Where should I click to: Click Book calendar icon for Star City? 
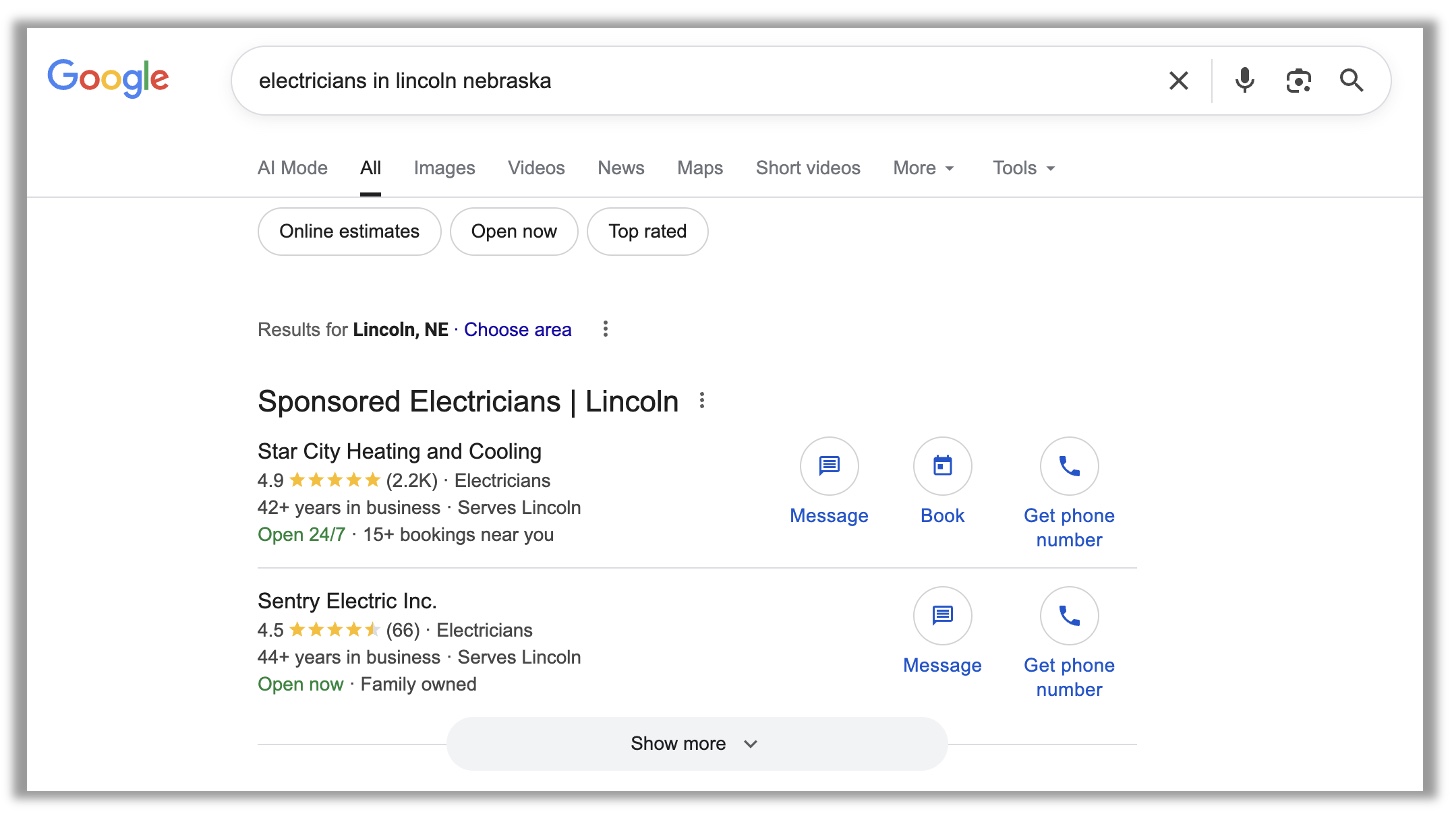(942, 466)
